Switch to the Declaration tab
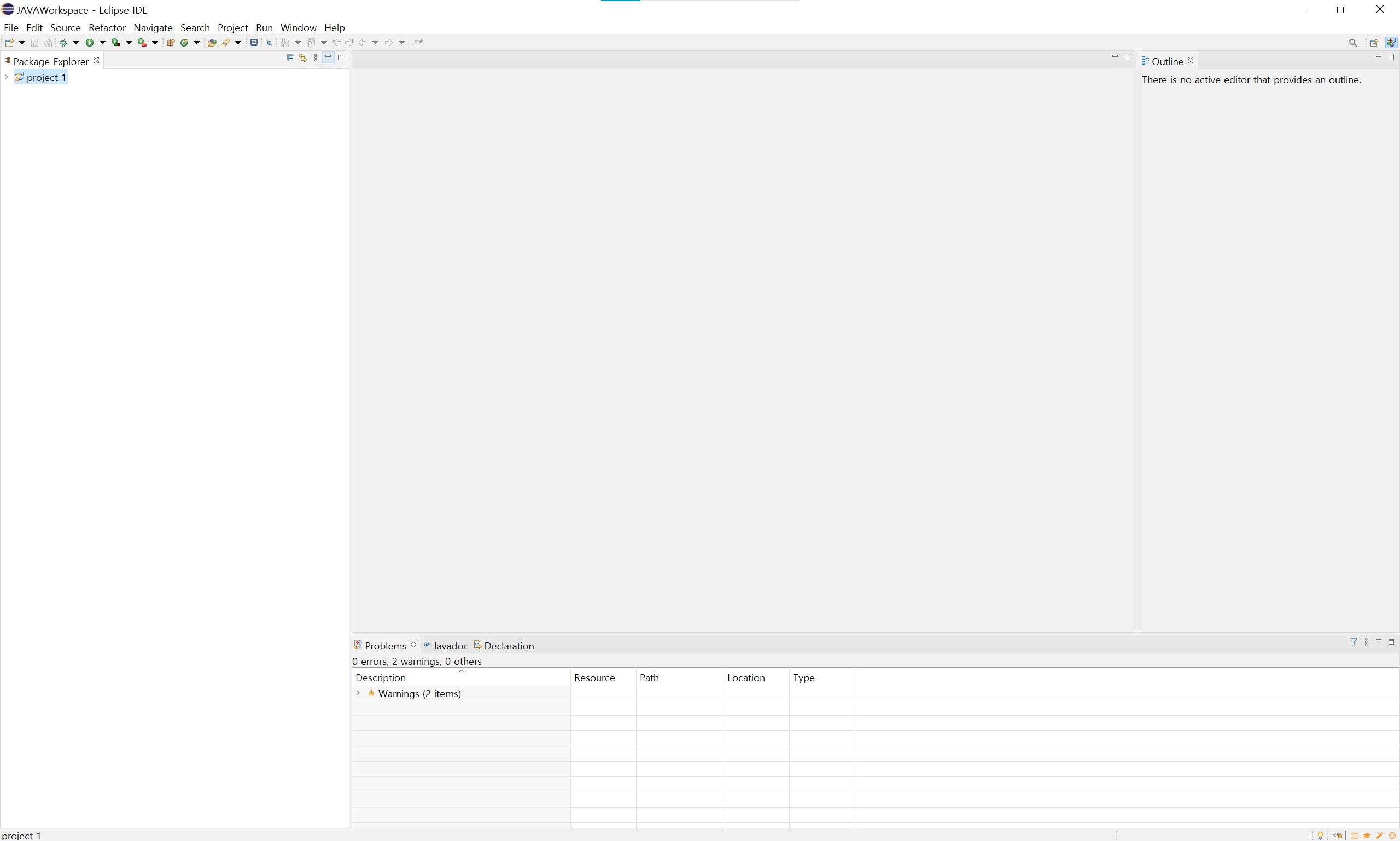This screenshot has height=841, width=1400. [x=508, y=646]
